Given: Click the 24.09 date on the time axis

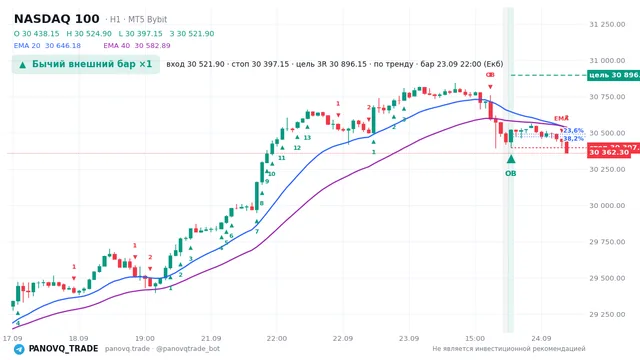Looking at the screenshot, I should tap(541, 338).
